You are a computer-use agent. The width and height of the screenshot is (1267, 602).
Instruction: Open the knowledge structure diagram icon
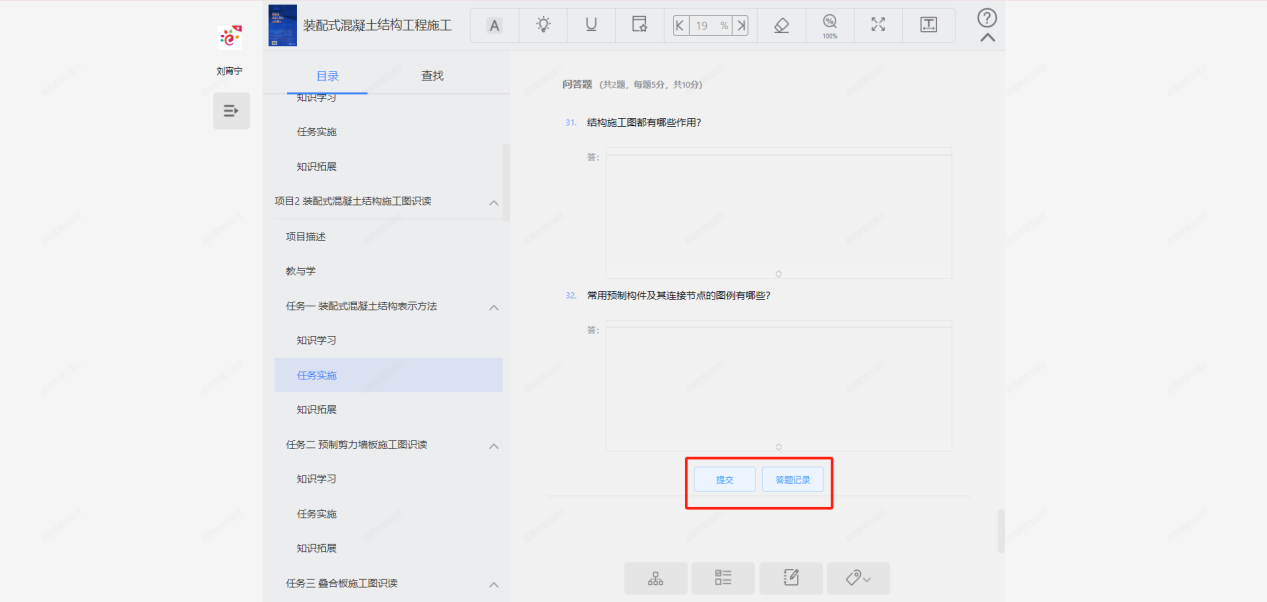click(x=656, y=578)
